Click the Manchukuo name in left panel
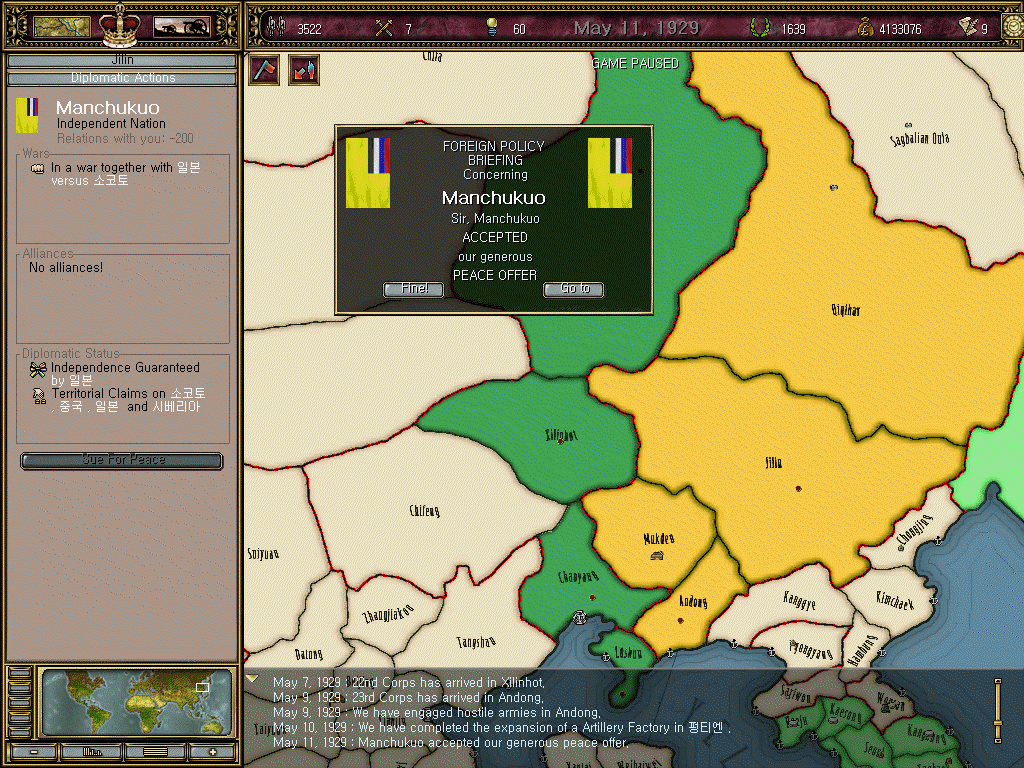1024x768 pixels. pyautogui.click(x=108, y=107)
